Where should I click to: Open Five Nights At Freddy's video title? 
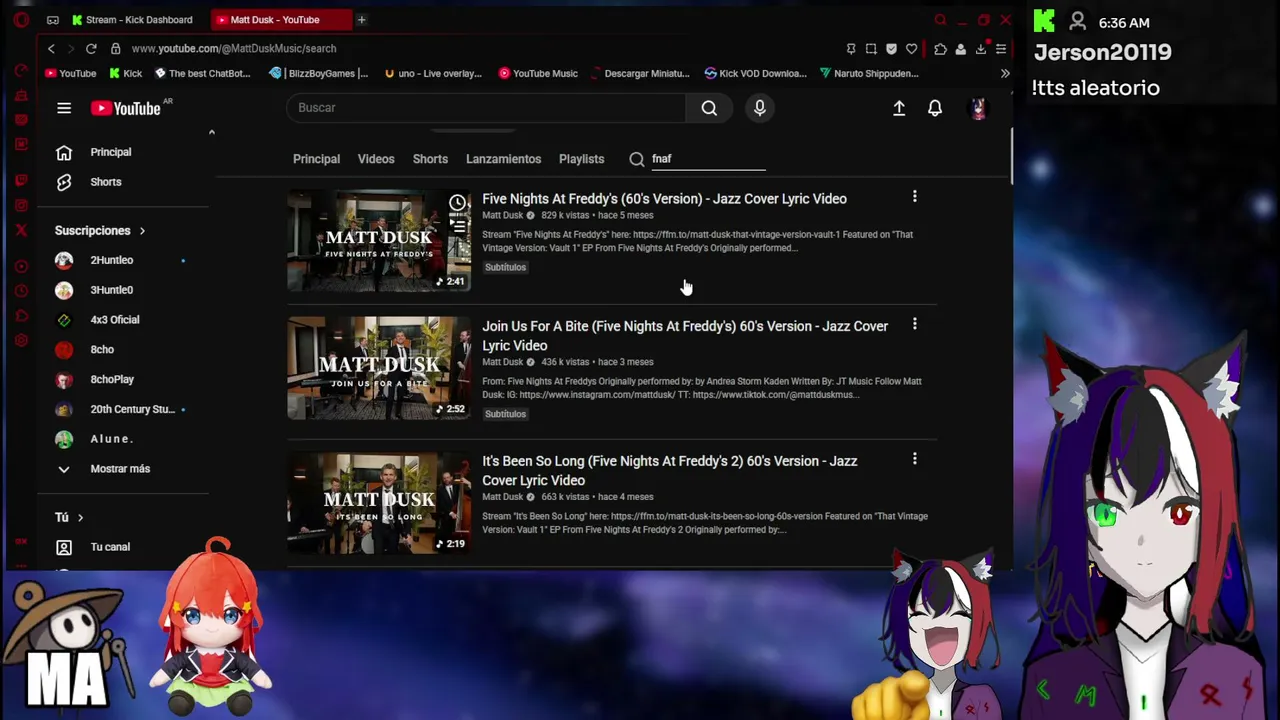(x=664, y=199)
